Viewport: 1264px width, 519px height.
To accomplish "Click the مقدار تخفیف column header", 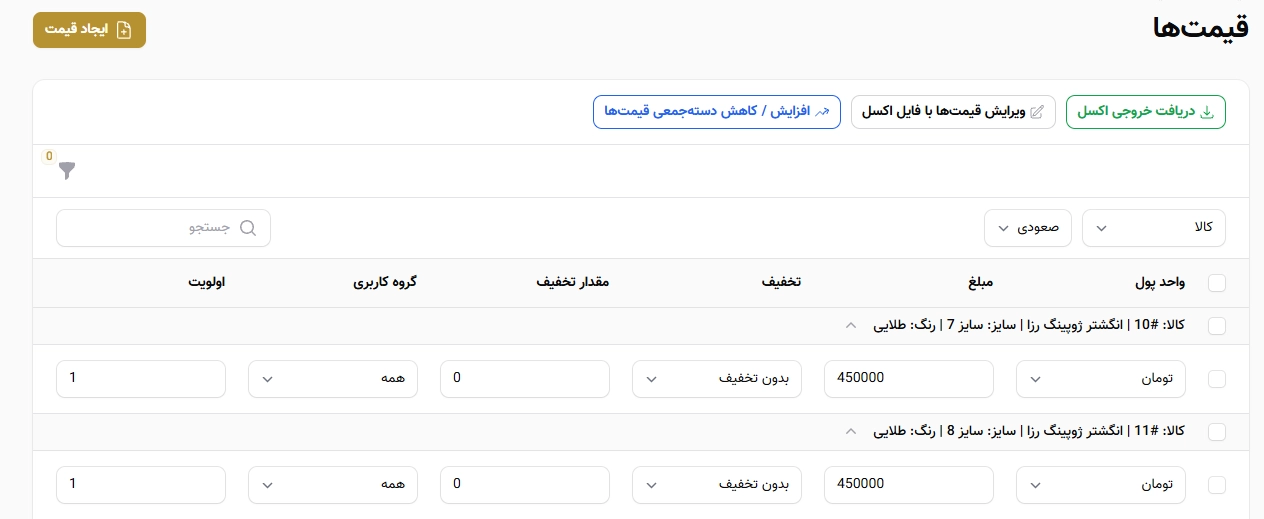I will [x=573, y=283].
